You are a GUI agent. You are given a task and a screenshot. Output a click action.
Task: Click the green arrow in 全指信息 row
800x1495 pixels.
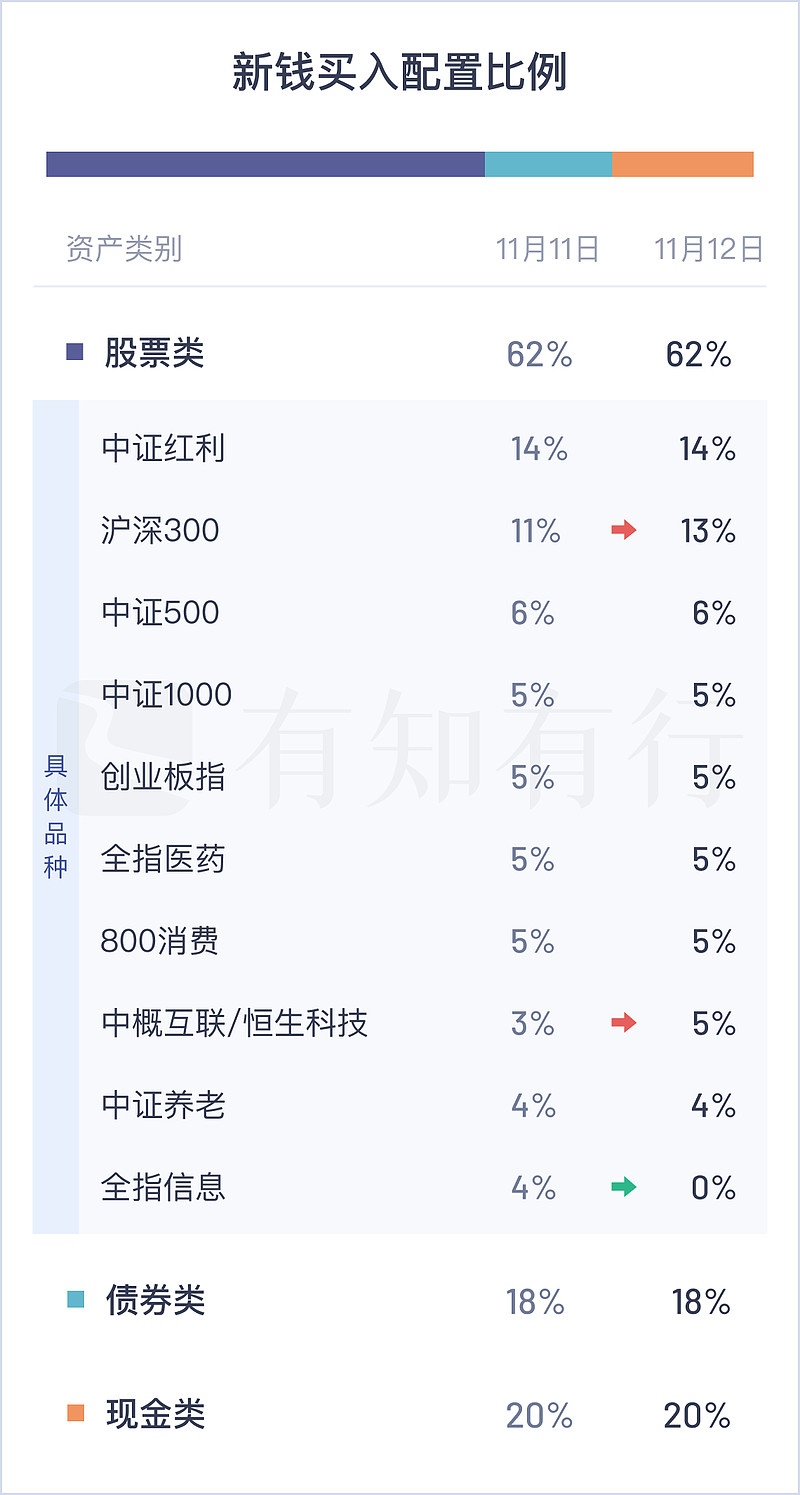click(x=624, y=1187)
